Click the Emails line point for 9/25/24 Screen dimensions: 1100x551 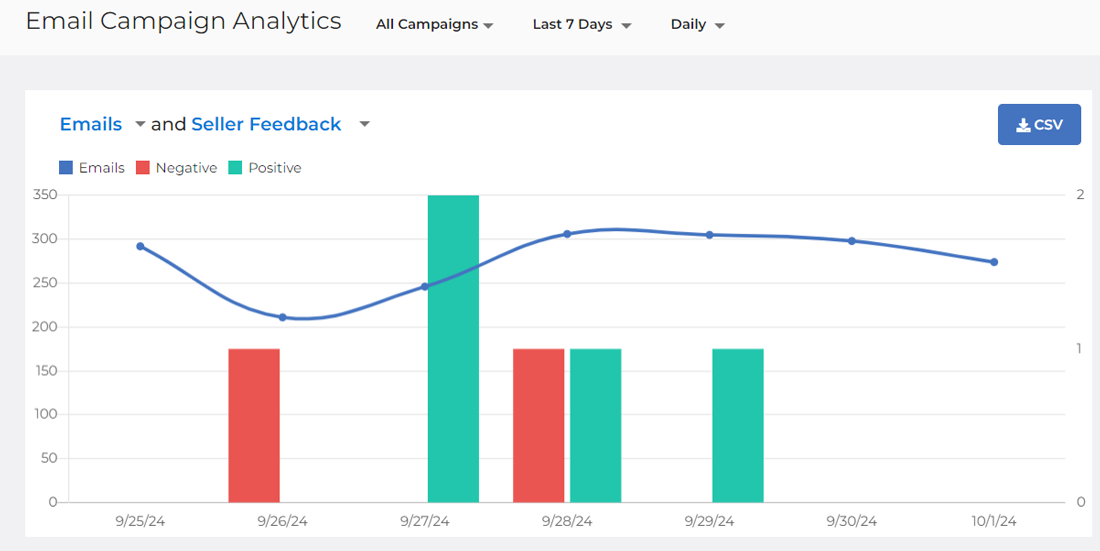click(140, 246)
